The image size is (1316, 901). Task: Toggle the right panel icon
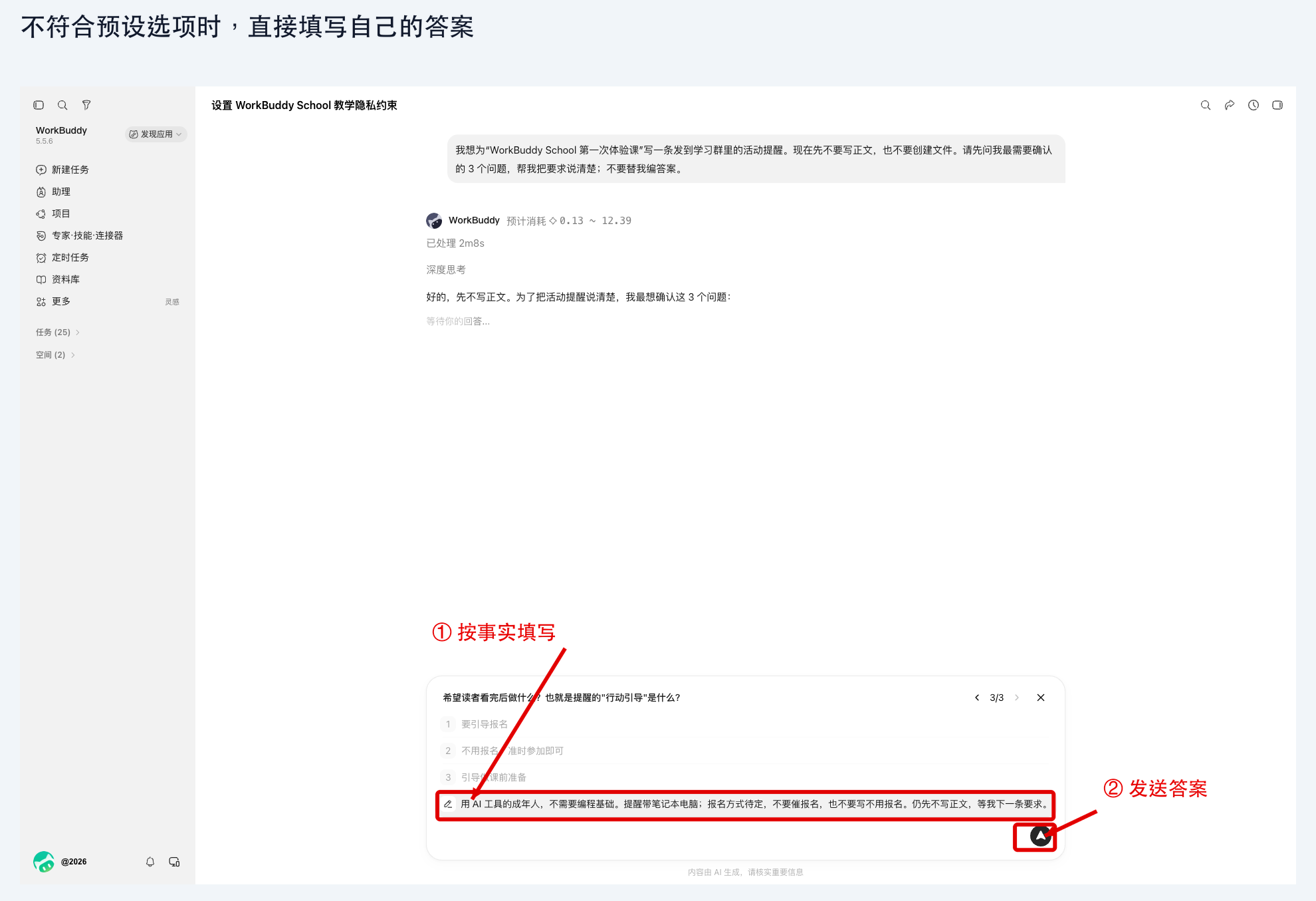tap(1277, 105)
